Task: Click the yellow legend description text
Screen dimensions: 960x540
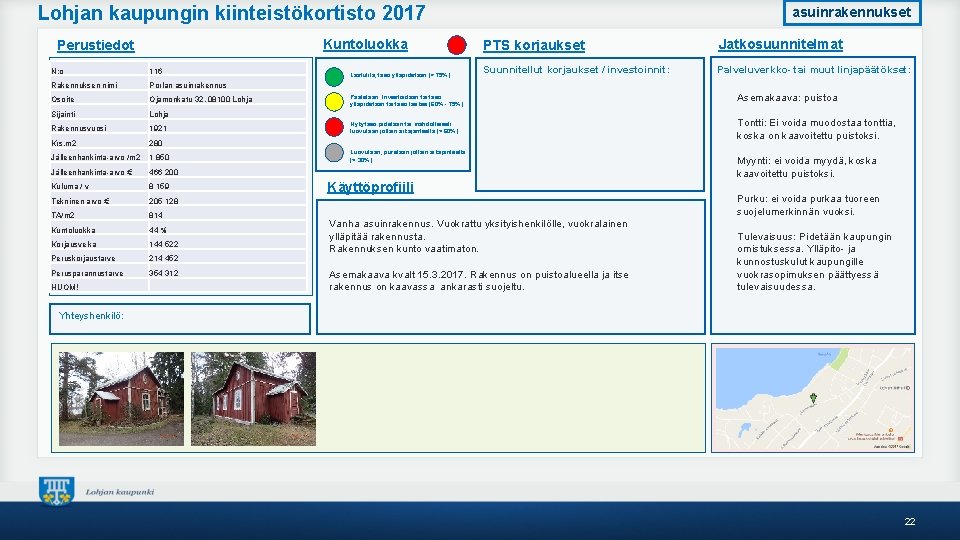Action: 407,100
